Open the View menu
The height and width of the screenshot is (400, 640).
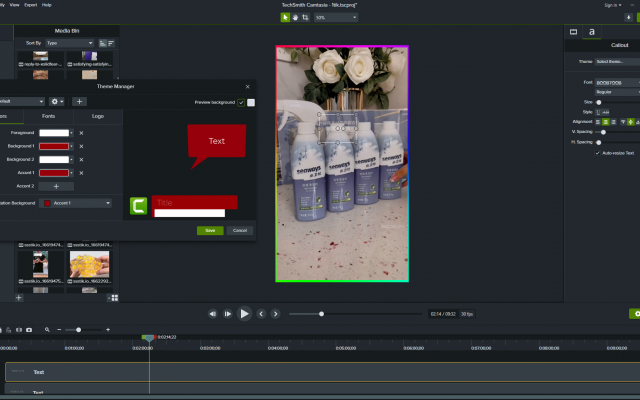14,5
